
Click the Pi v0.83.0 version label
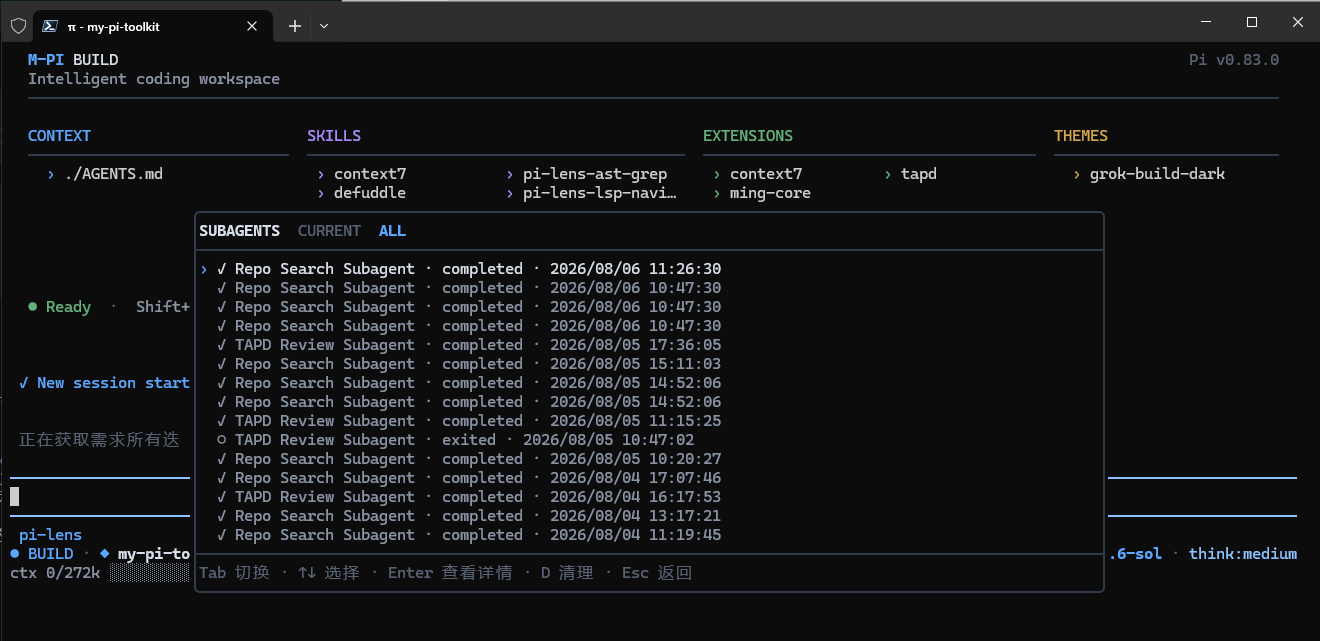click(x=1234, y=60)
